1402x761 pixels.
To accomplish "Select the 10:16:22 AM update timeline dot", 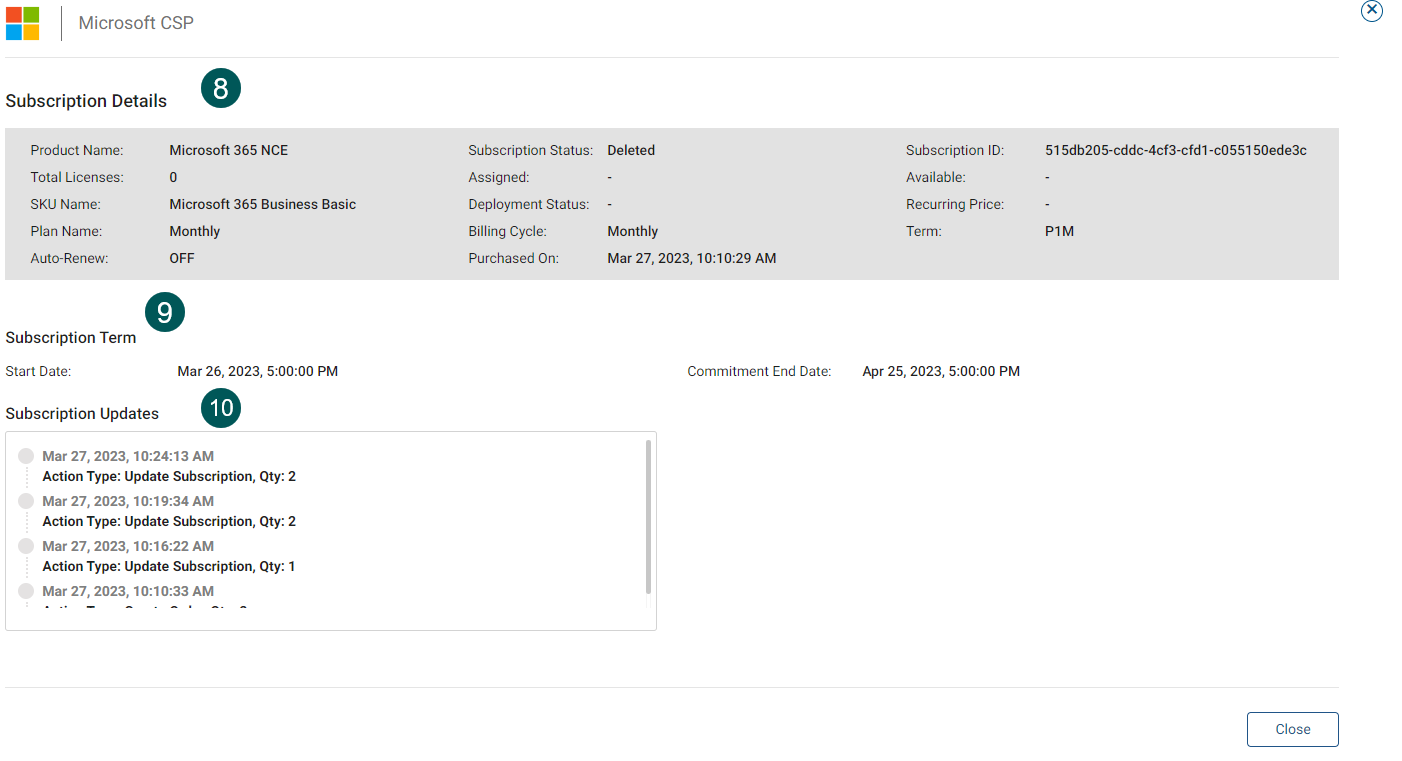I will (x=26, y=546).
